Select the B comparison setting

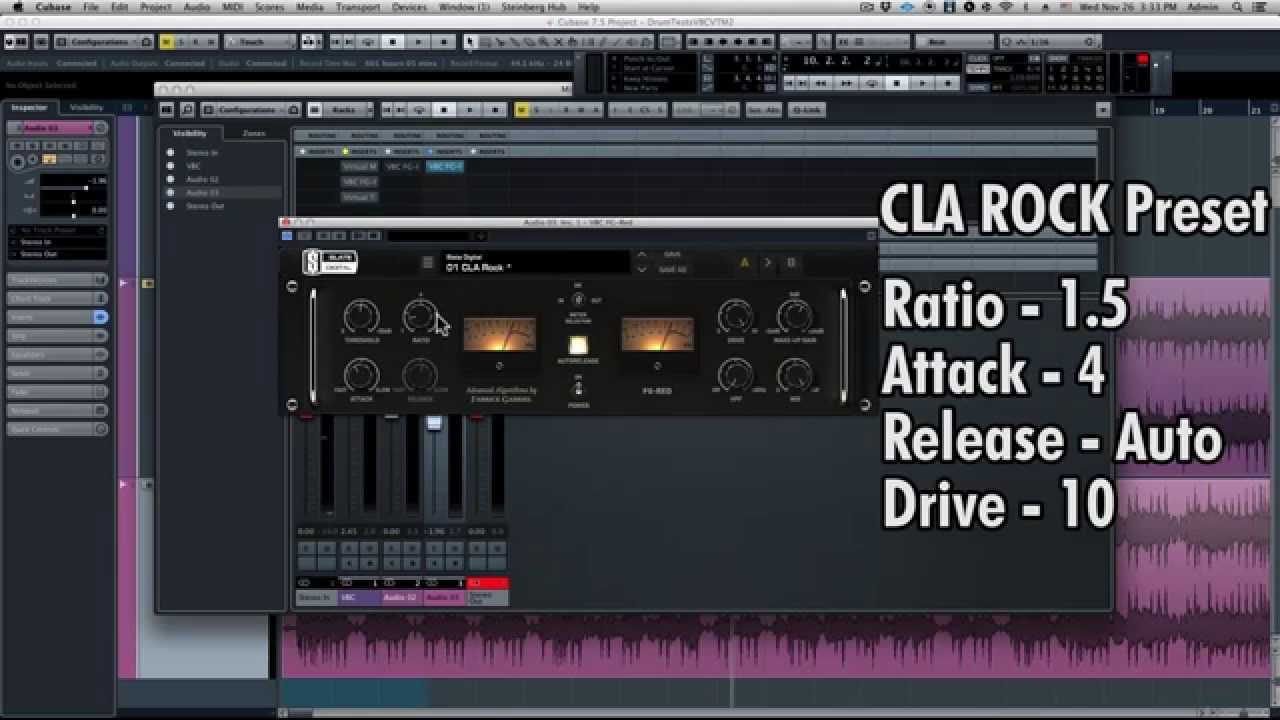point(791,263)
